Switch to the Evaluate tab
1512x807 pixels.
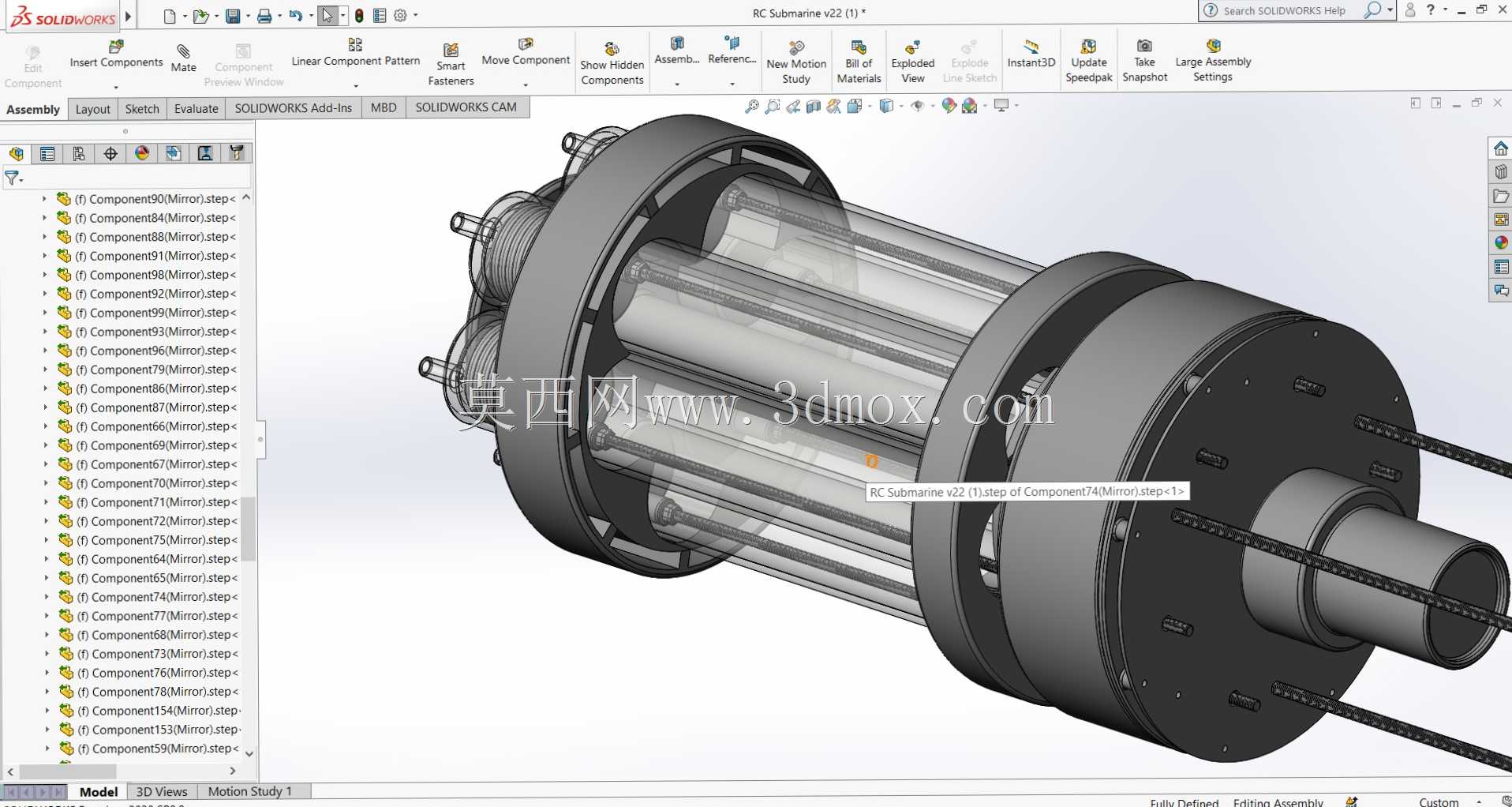196,109
